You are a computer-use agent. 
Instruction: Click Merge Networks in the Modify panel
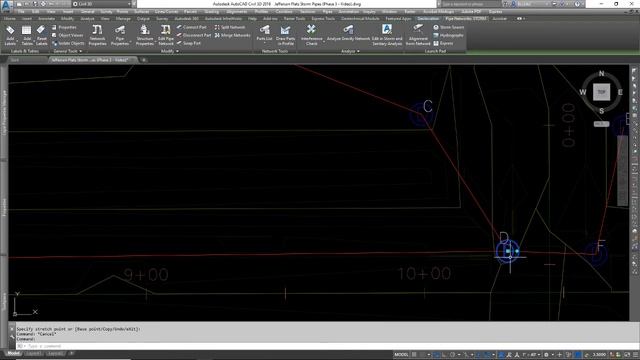pos(233,35)
